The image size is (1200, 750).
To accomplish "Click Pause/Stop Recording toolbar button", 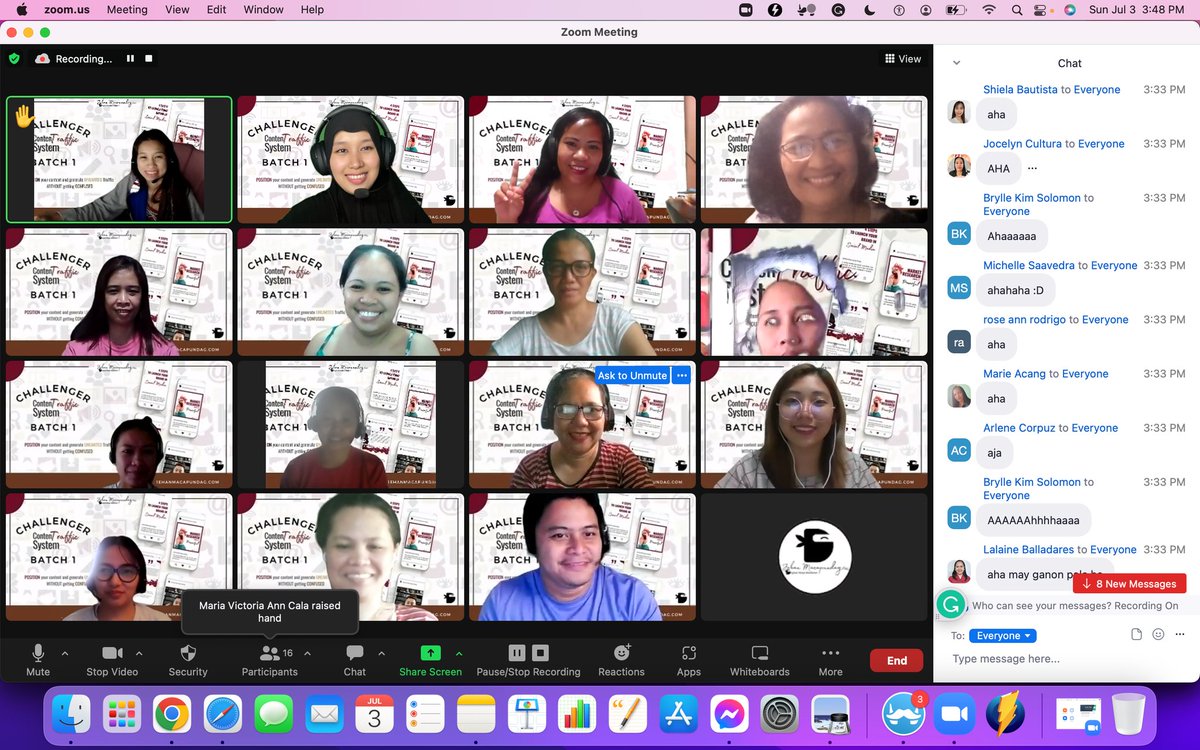I will coord(528,660).
